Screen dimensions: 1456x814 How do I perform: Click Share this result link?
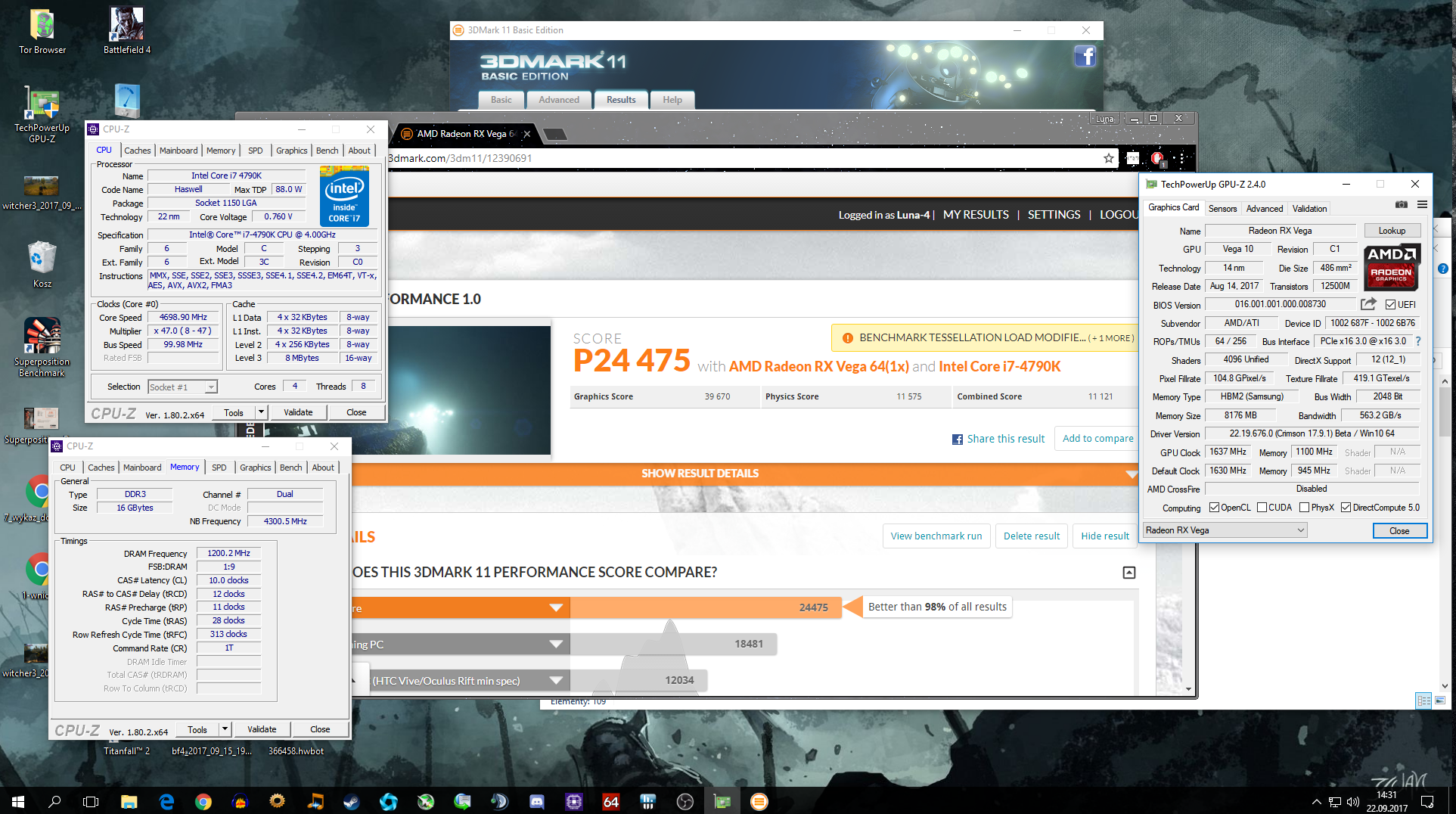[x=998, y=439]
